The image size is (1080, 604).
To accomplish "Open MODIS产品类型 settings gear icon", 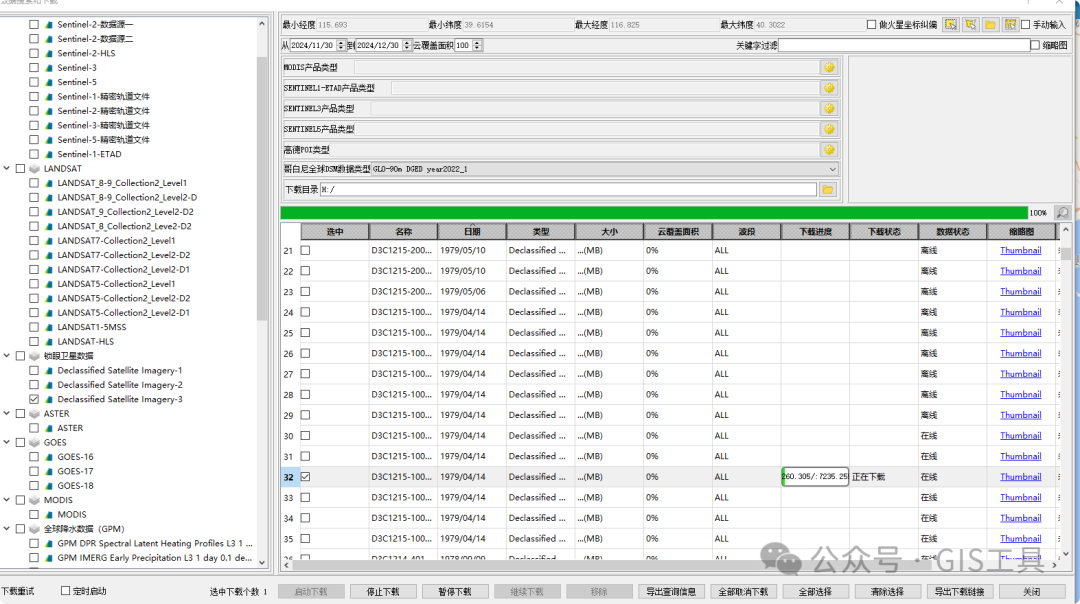I will click(x=829, y=67).
